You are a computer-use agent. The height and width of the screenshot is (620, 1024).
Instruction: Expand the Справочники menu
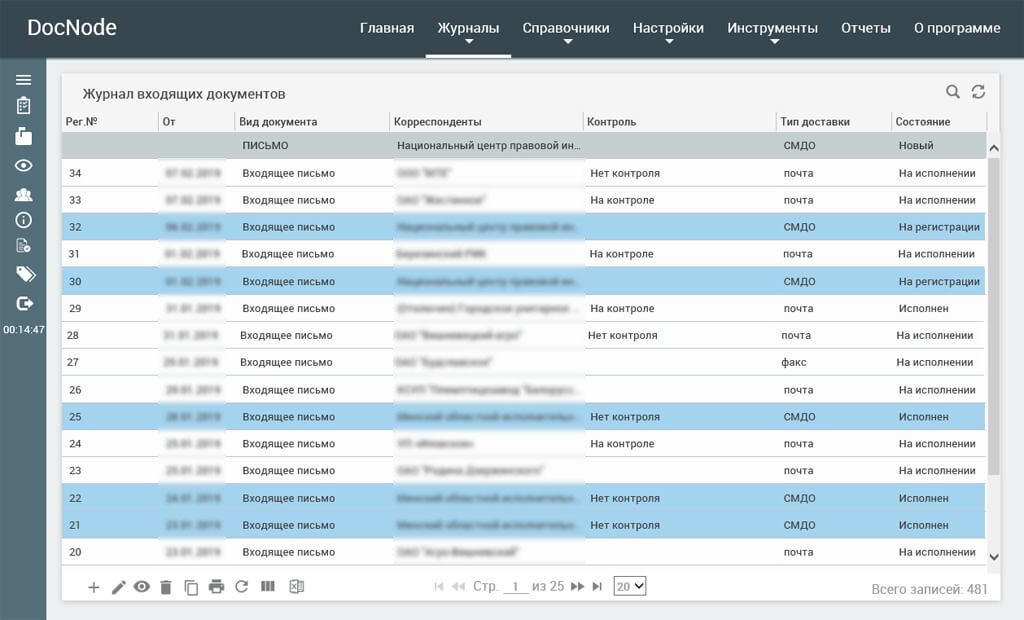566,29
